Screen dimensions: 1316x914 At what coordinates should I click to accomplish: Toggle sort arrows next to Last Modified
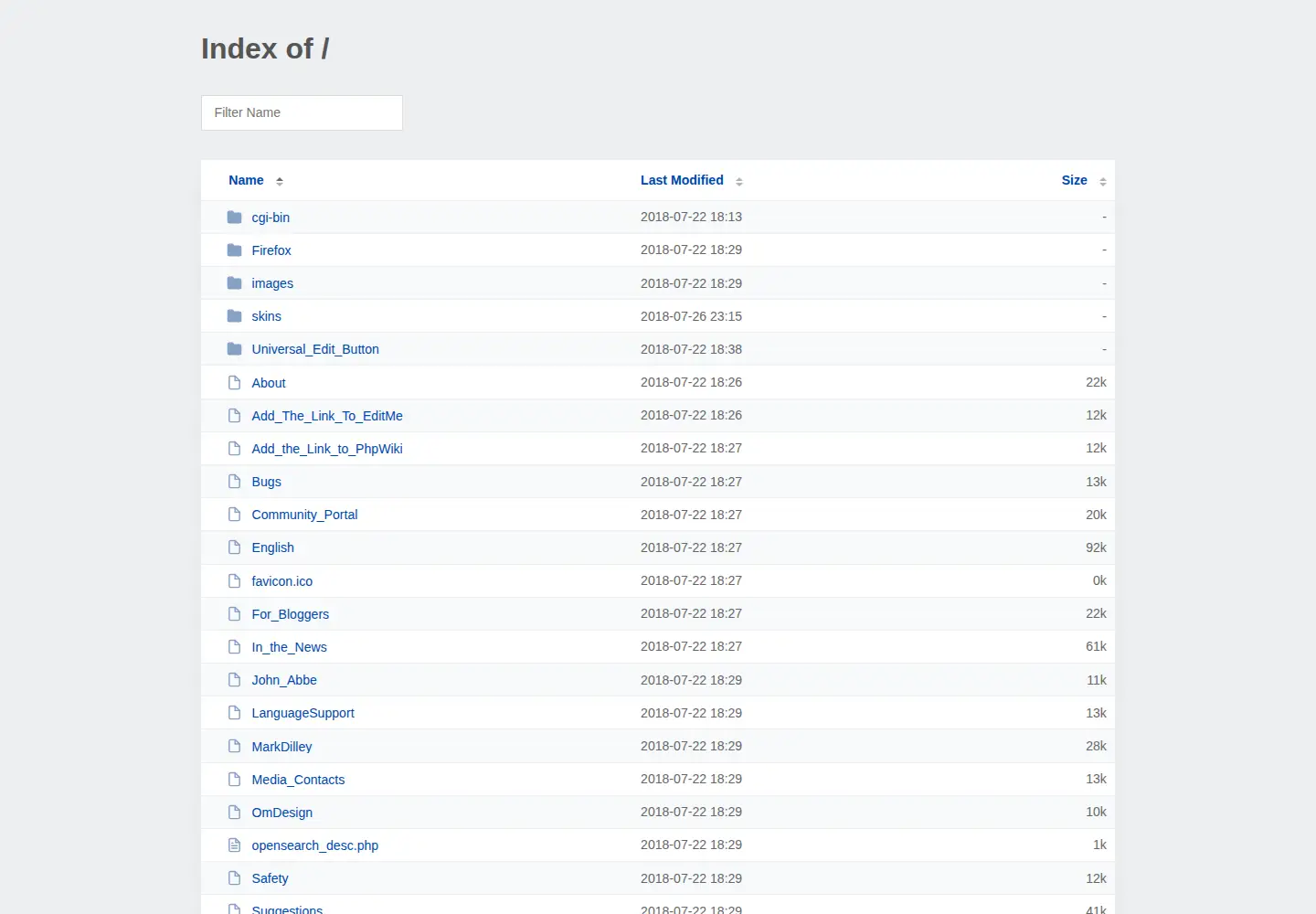coord(739,181)
